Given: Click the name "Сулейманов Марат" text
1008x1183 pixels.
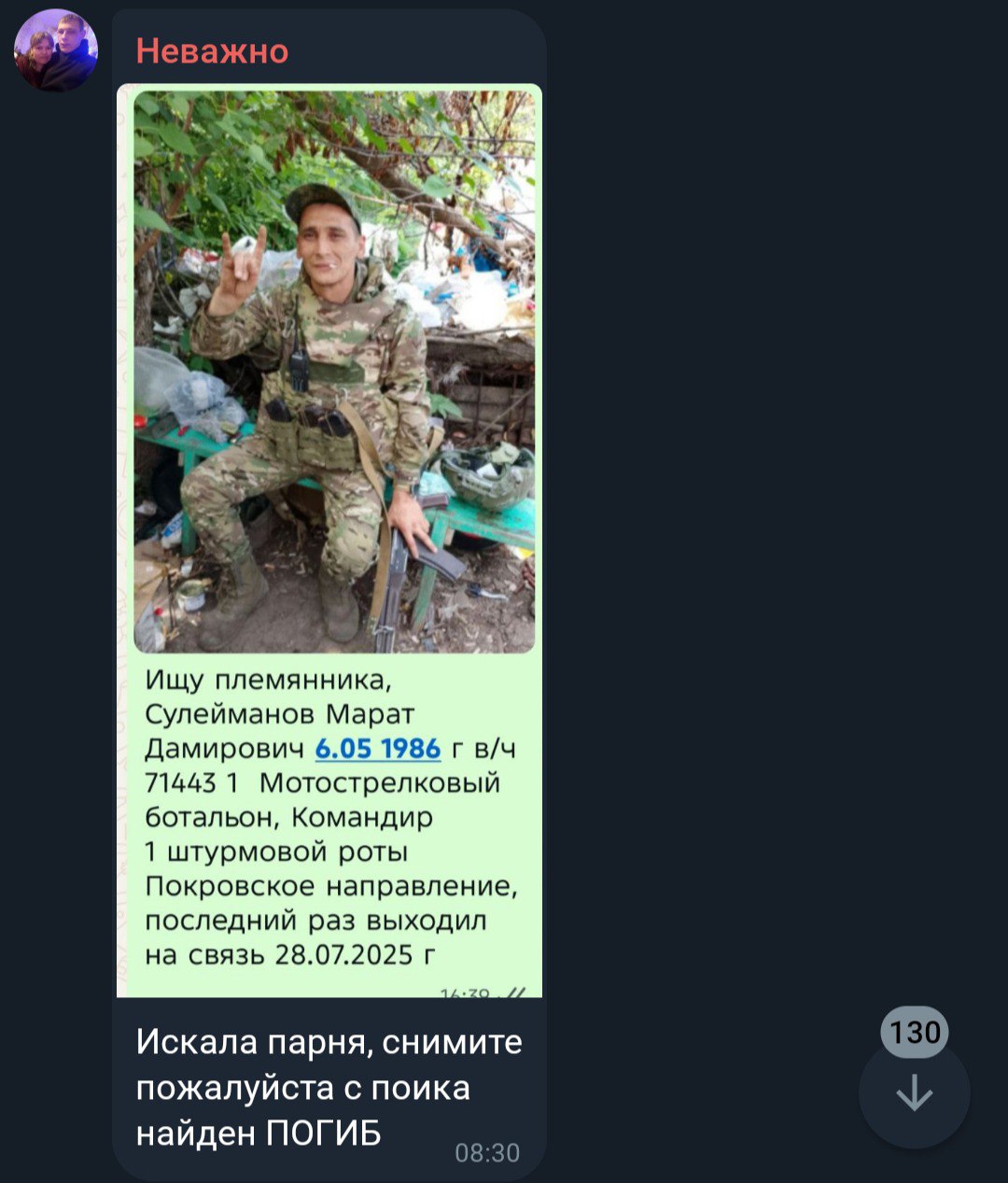Looking at the screenshot, I should point(280,714).
